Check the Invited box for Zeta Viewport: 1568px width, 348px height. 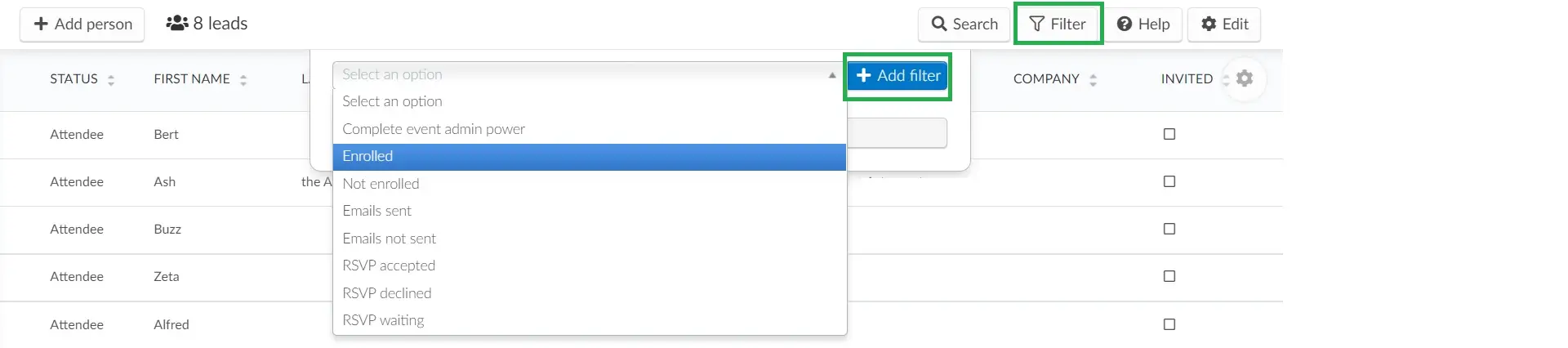coord(1169,276)
